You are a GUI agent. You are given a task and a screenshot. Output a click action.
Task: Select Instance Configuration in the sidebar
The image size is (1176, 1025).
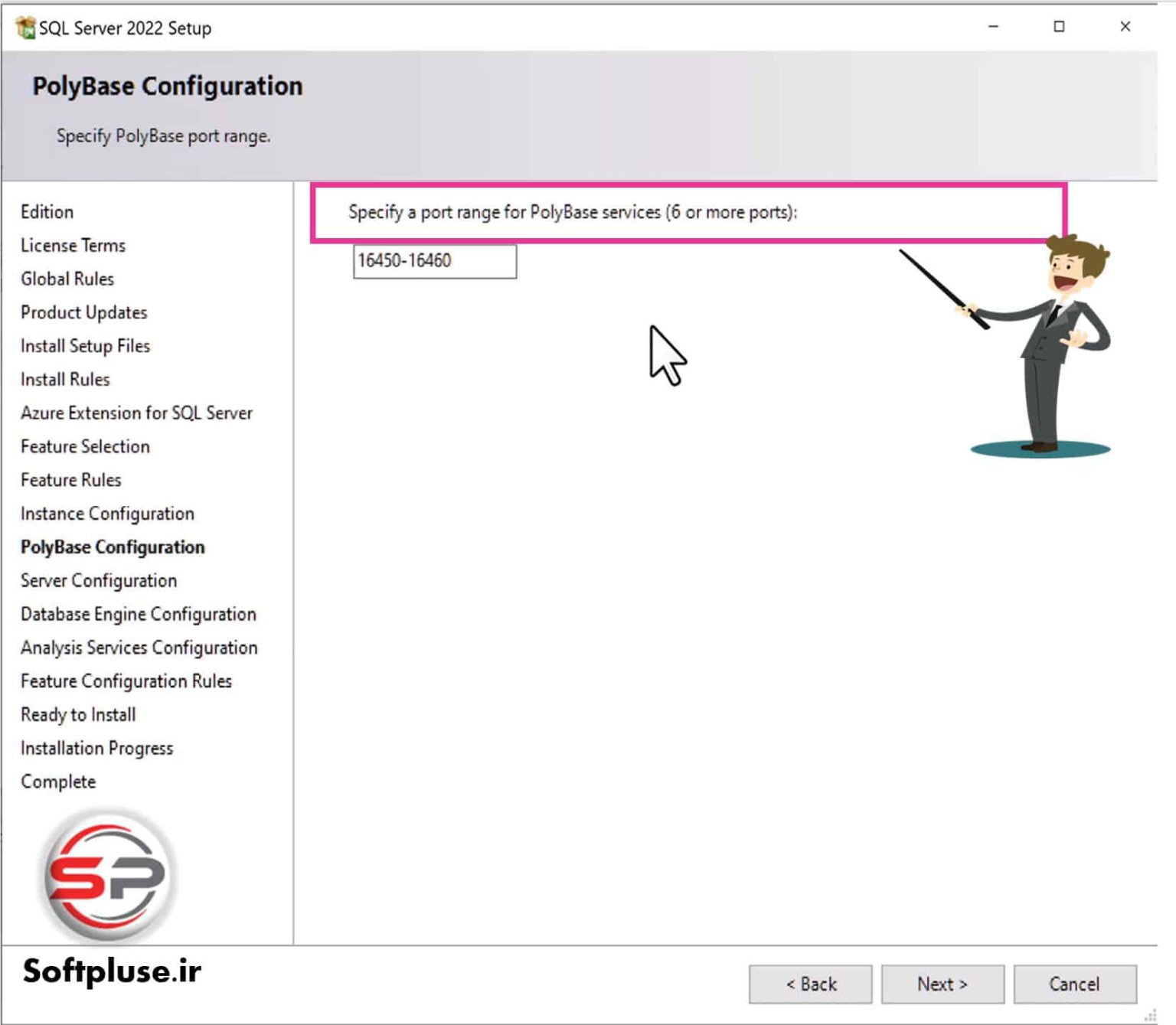[107, 514]
